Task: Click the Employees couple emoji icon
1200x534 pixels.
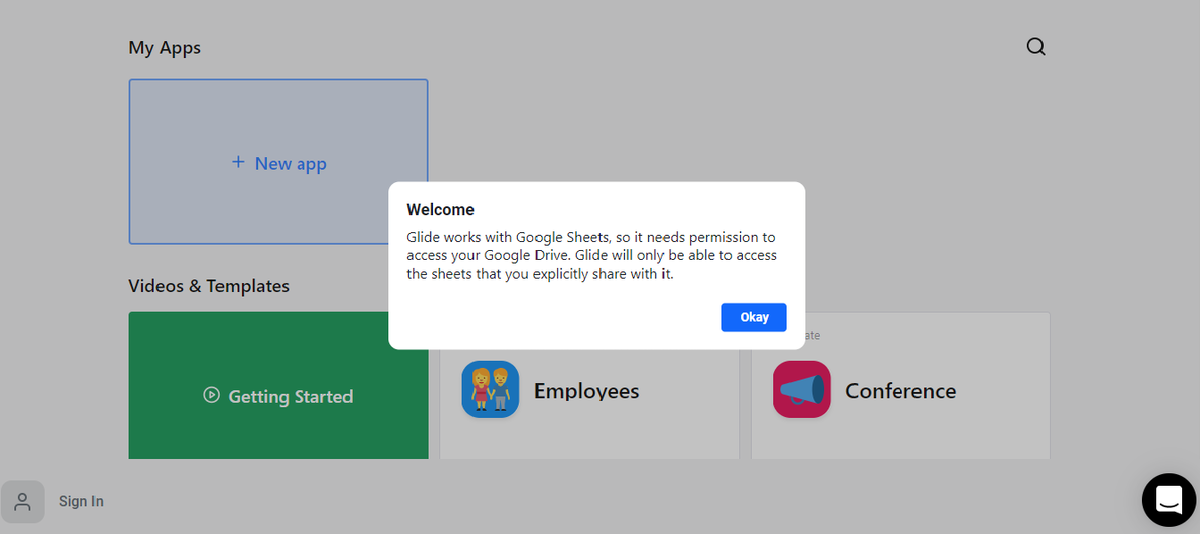Action: point(490,389)
